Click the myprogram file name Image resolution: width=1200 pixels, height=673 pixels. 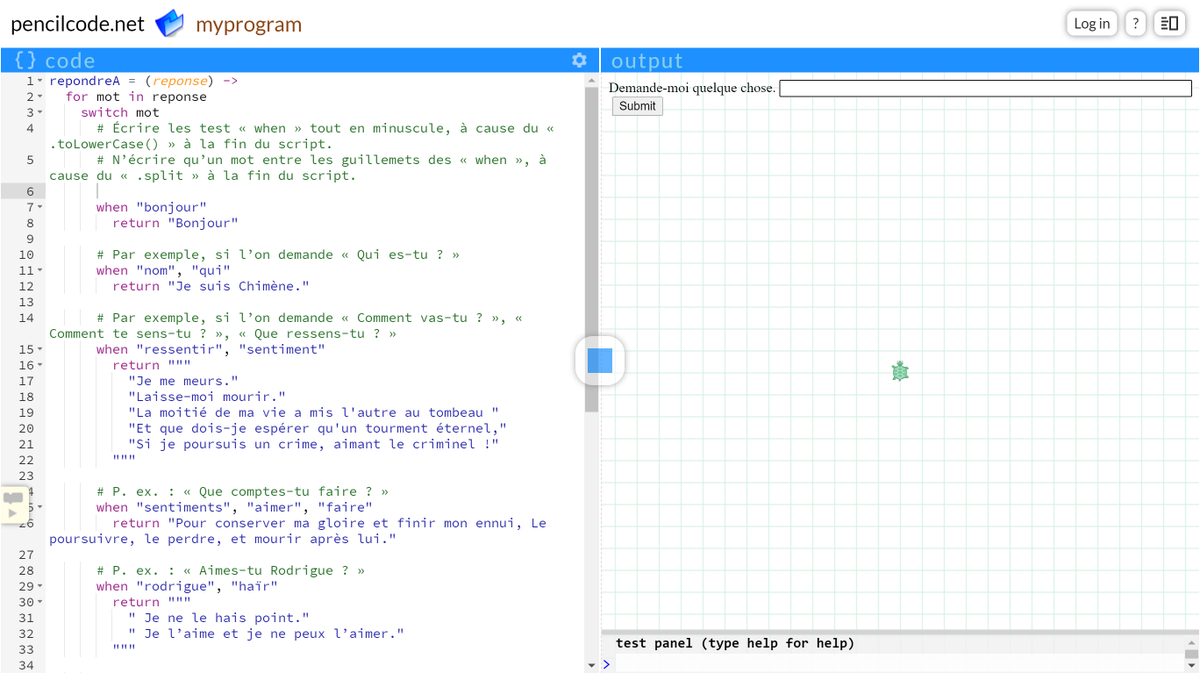click(249, 24)
